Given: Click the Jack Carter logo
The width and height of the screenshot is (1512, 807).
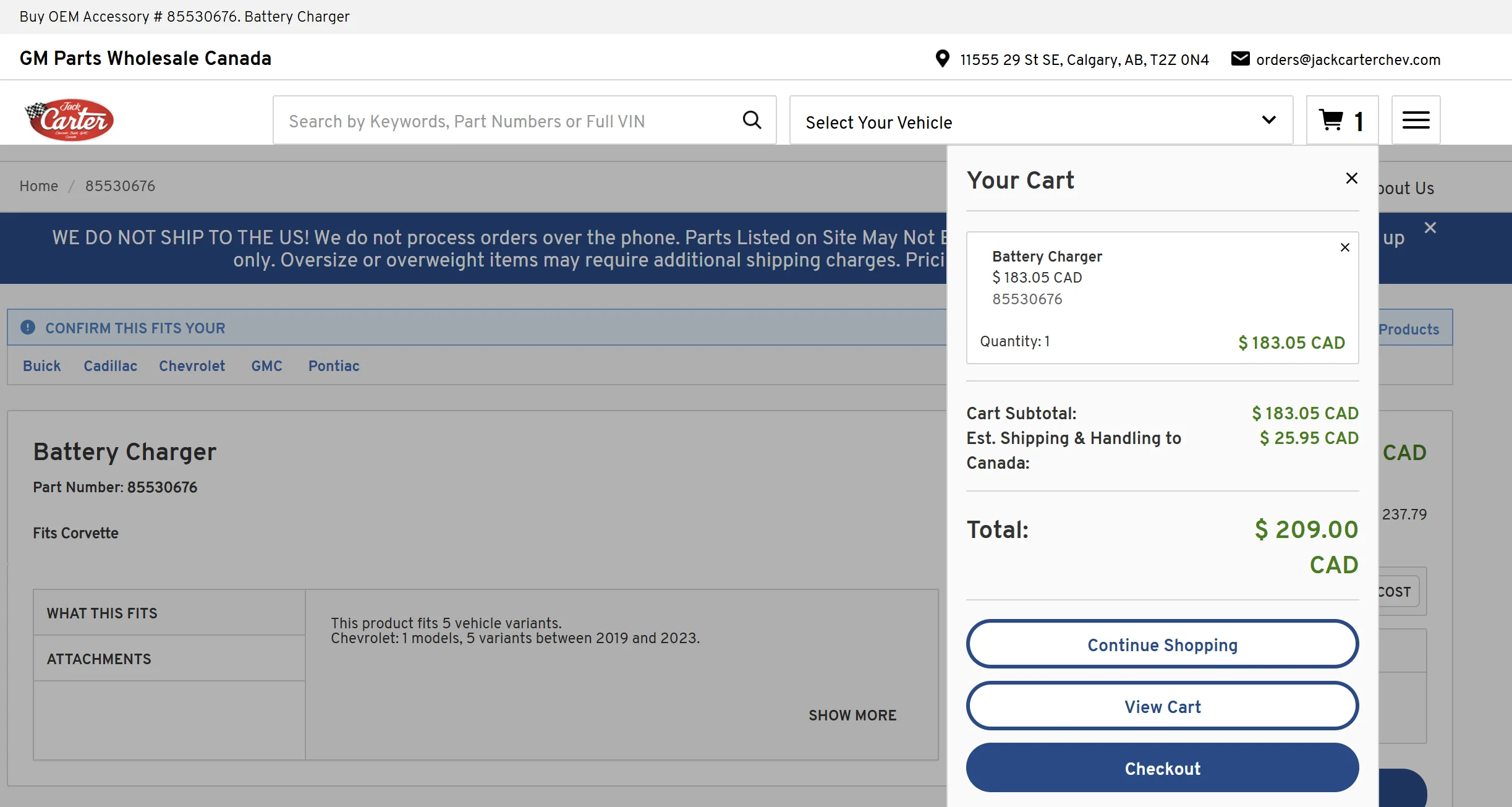Looking at the screenshot, I should [70, 119].
